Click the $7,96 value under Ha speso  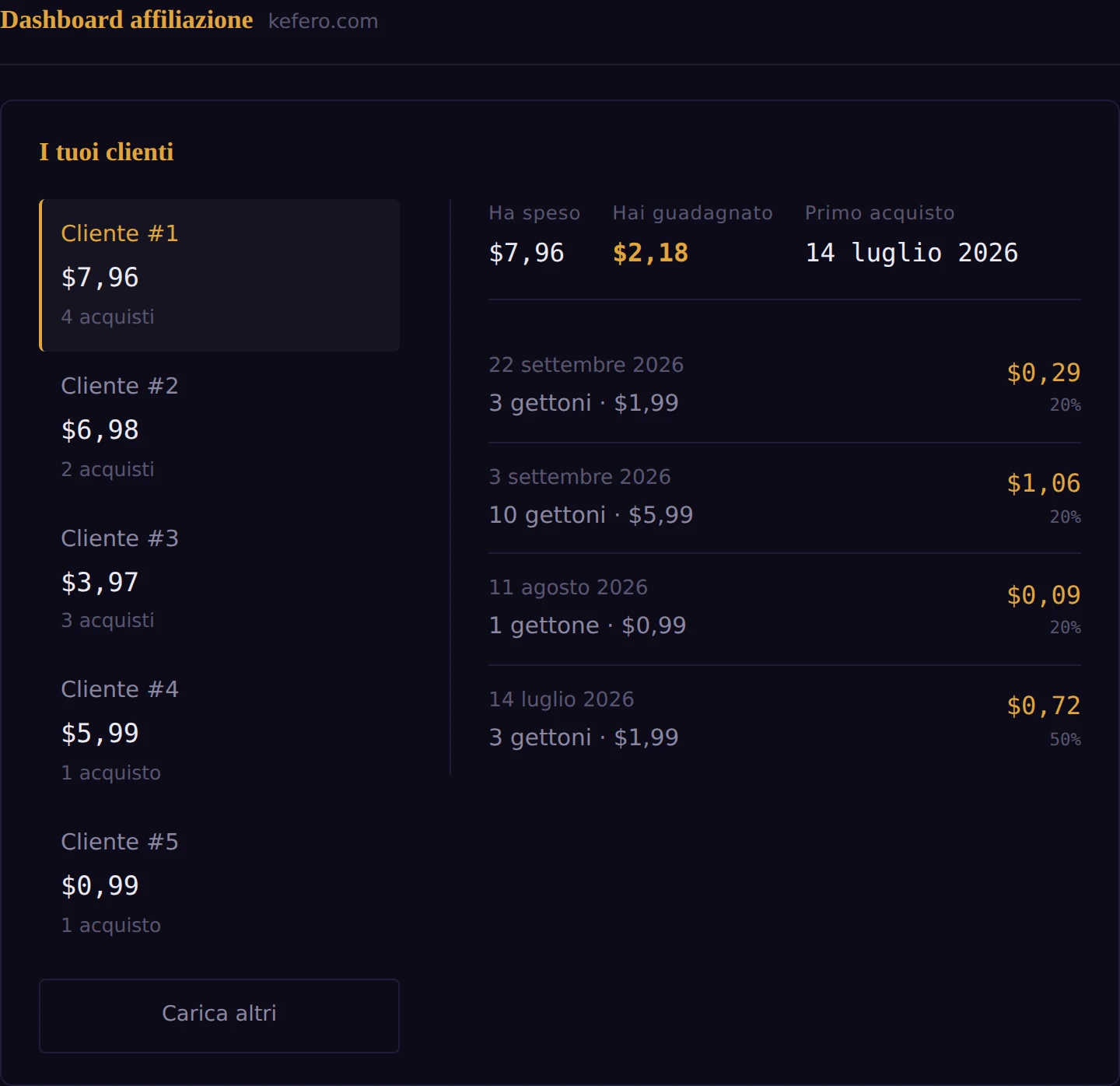pos(527,253)
